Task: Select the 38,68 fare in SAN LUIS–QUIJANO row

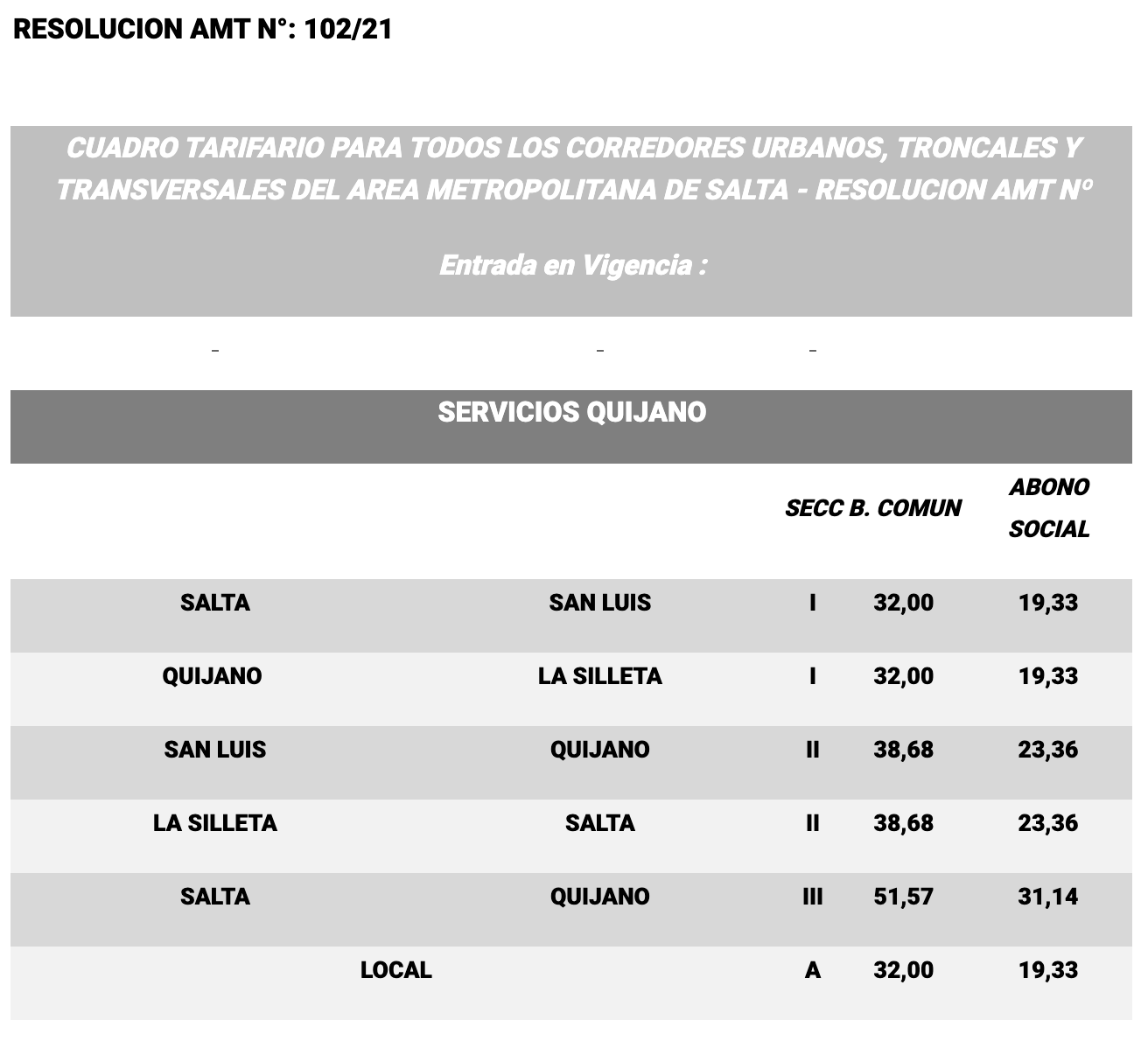Action: tap(903, 750)
